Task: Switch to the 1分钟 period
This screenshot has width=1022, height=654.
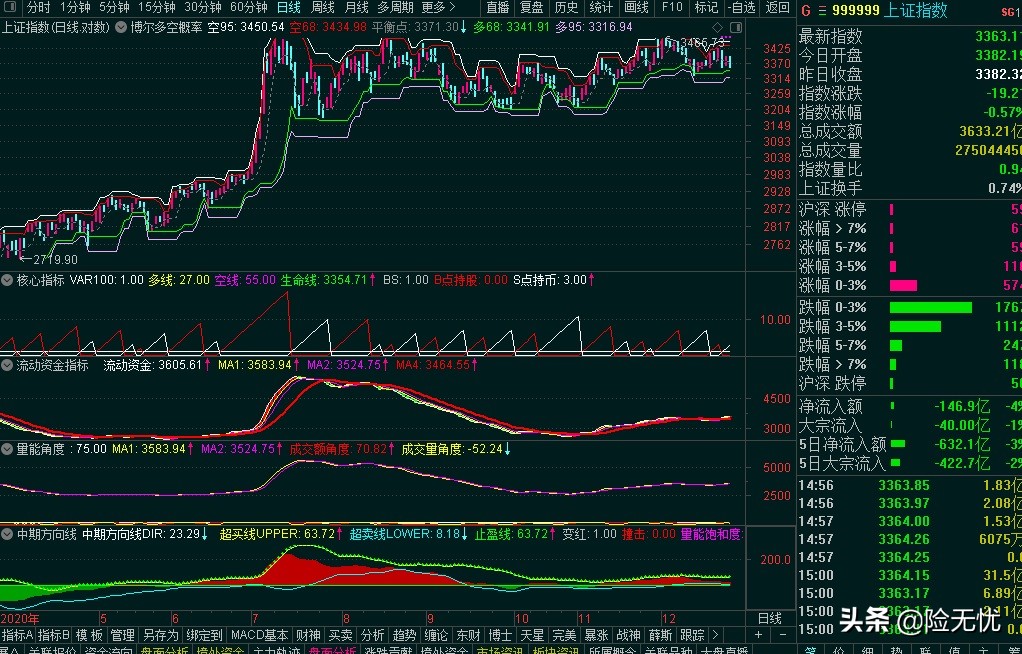Action: coord(75,7)
